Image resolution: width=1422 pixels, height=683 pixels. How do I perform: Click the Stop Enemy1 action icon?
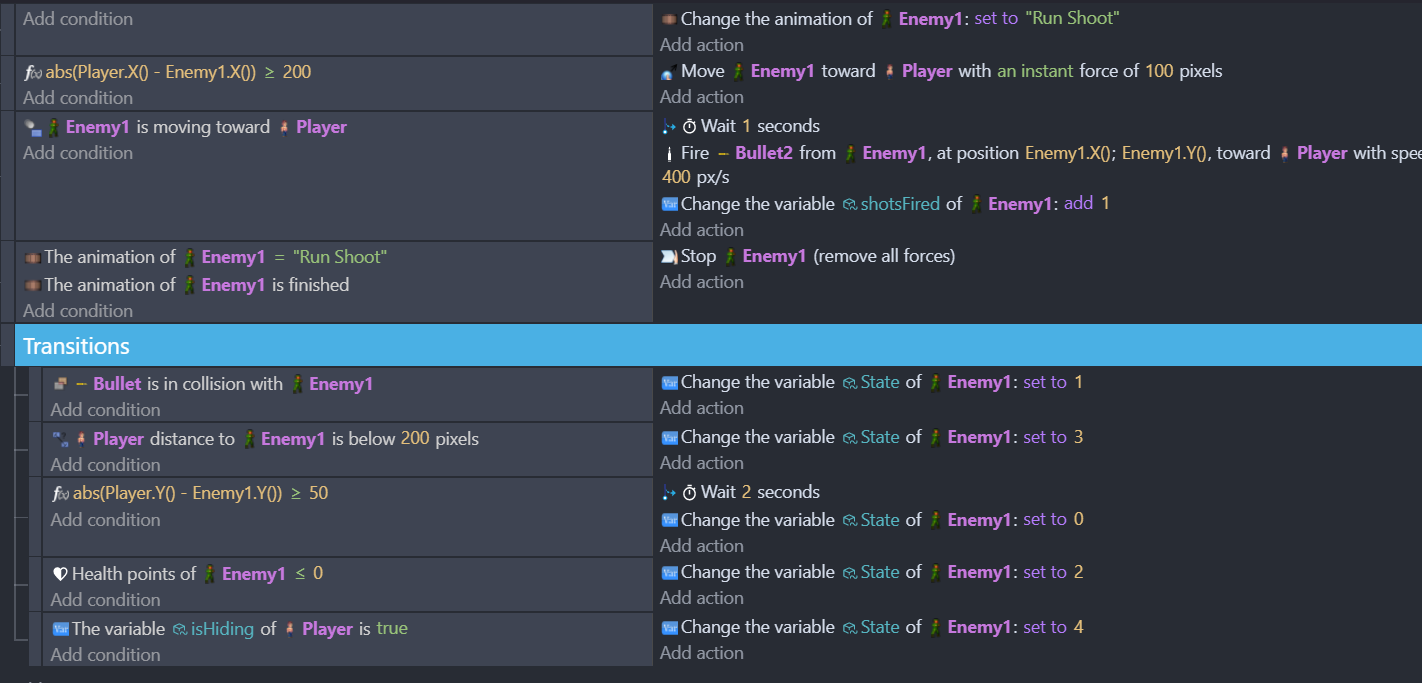point(669,257)
